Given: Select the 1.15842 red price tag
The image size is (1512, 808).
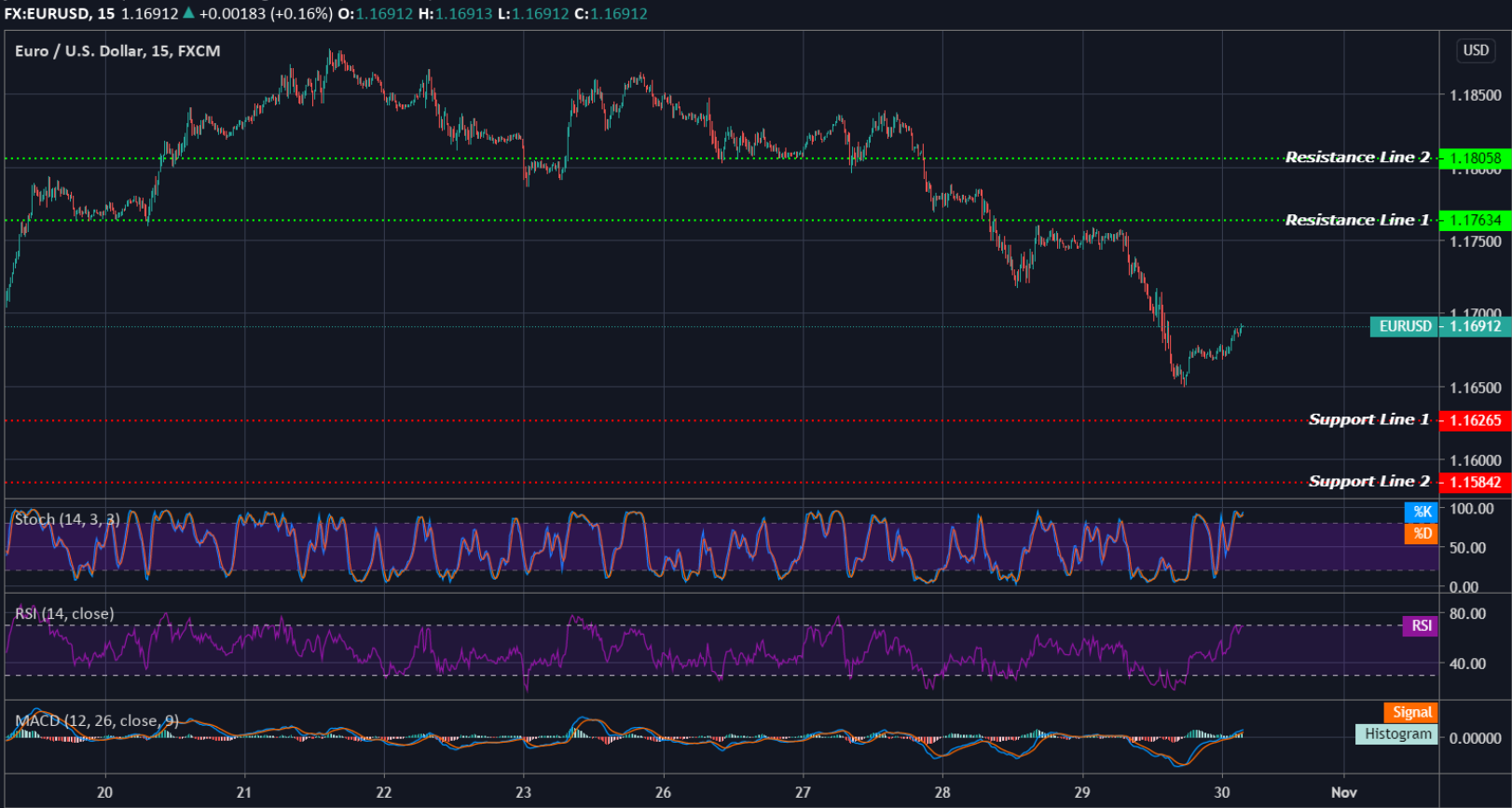Looking at the screenshot, I should [1475, 482].
